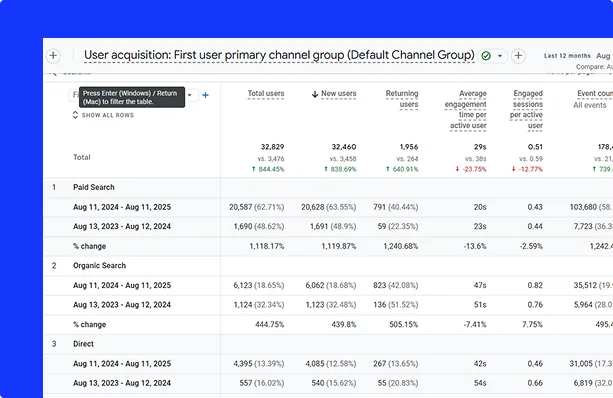This screenshot has height=398, width=613.
Task: Click blue plus to add dimension
Action: tap(205, 95)
